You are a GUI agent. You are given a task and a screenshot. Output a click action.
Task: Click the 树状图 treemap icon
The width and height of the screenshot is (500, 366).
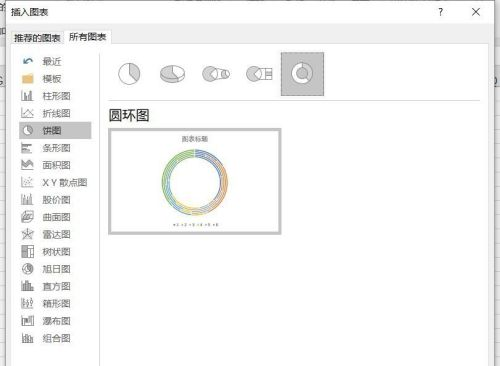click(x=28, y=252)
